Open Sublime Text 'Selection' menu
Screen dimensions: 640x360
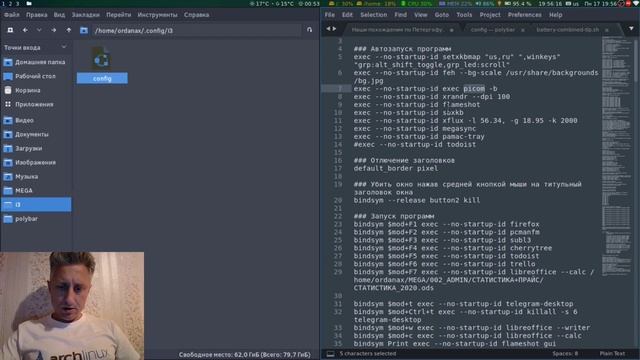click(x=373, y=15)
